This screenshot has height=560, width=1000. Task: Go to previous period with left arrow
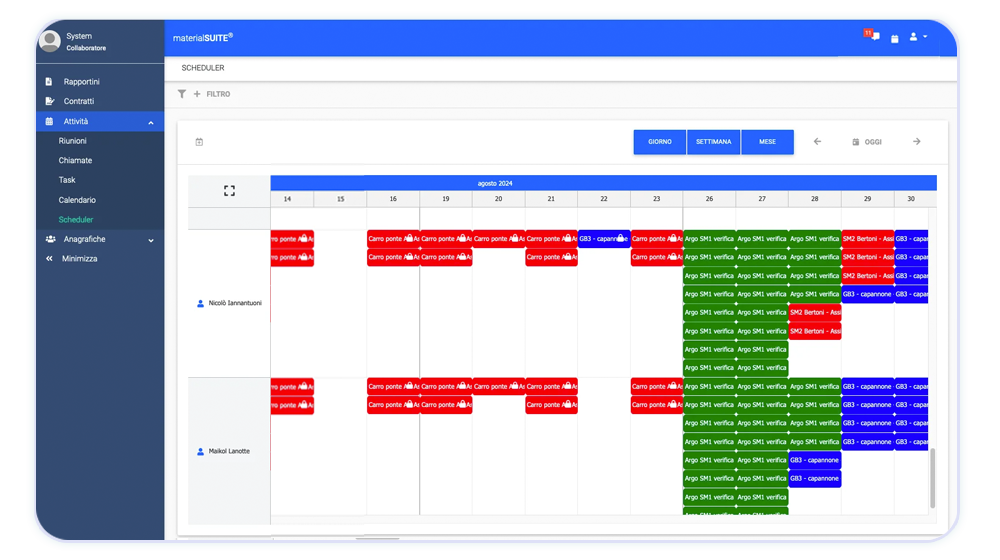click(x=817, y=142)
